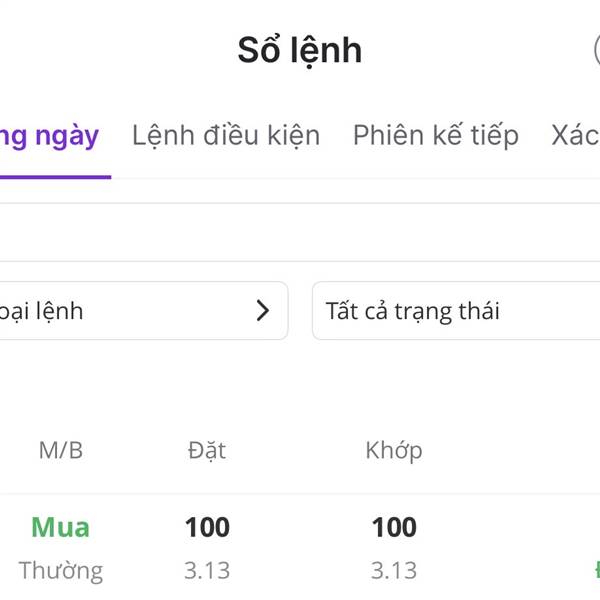
Task: Click the placed price 3.13 under Đặt
Action: (207, 571)
